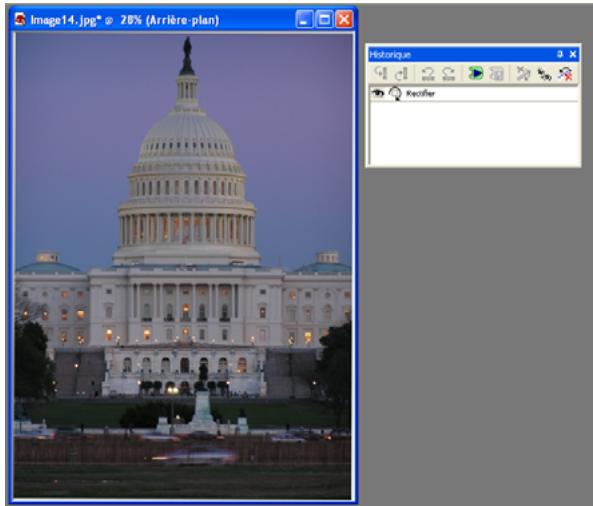
Task: Close the Historique palette
Action: pos(573,54)
